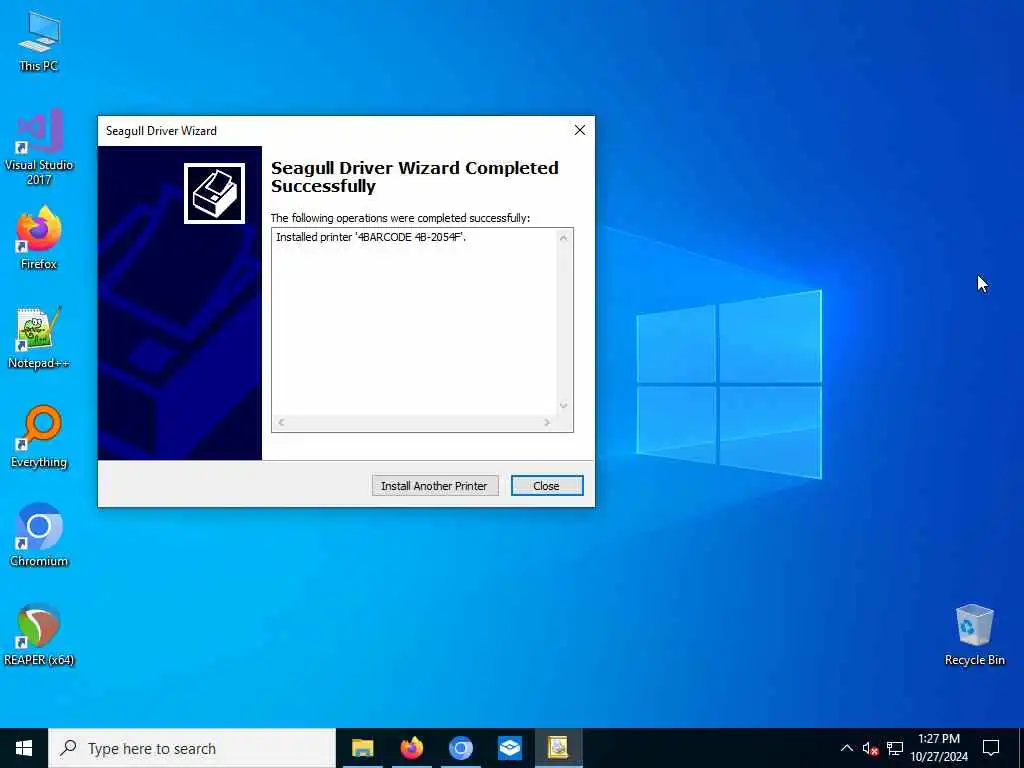This screenshot has width=1024, height=768.
Task: Click Show Desktop strip beside notification icon
Action: pos(1021,748)
